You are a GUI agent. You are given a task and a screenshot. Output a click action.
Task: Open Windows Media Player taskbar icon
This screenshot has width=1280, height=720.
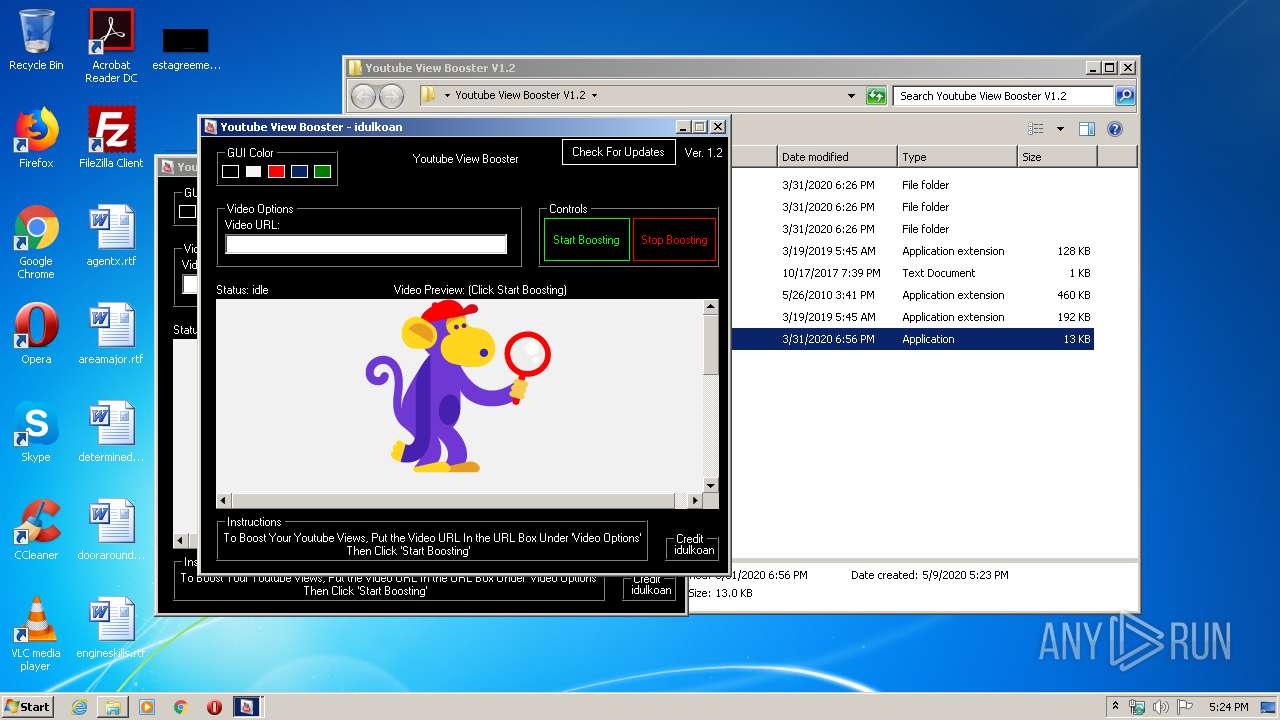[147, 707]
